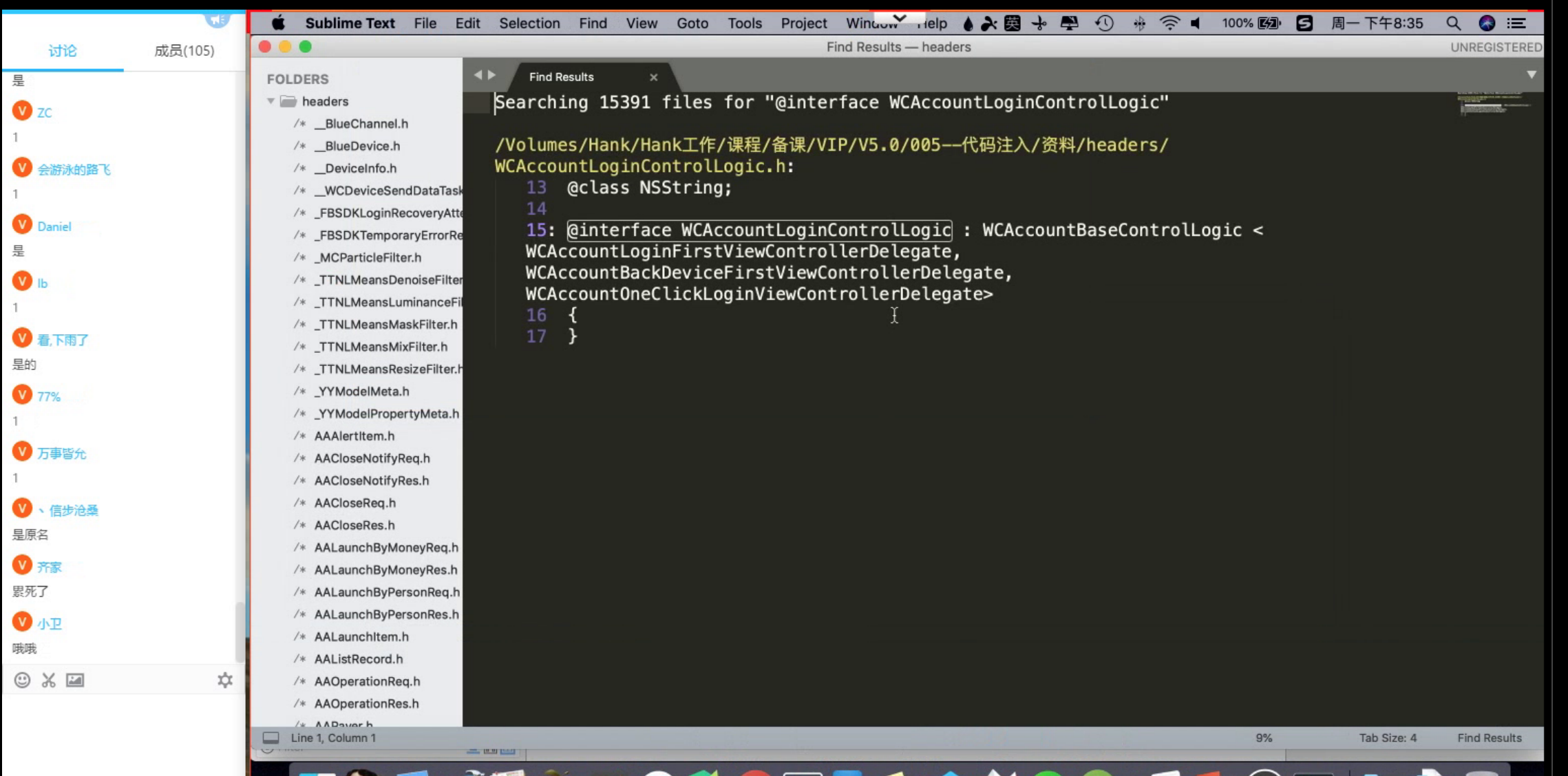Open the tab list dropdown arrow
This screenshot has height=776, width=1568.
point(1532,74)
